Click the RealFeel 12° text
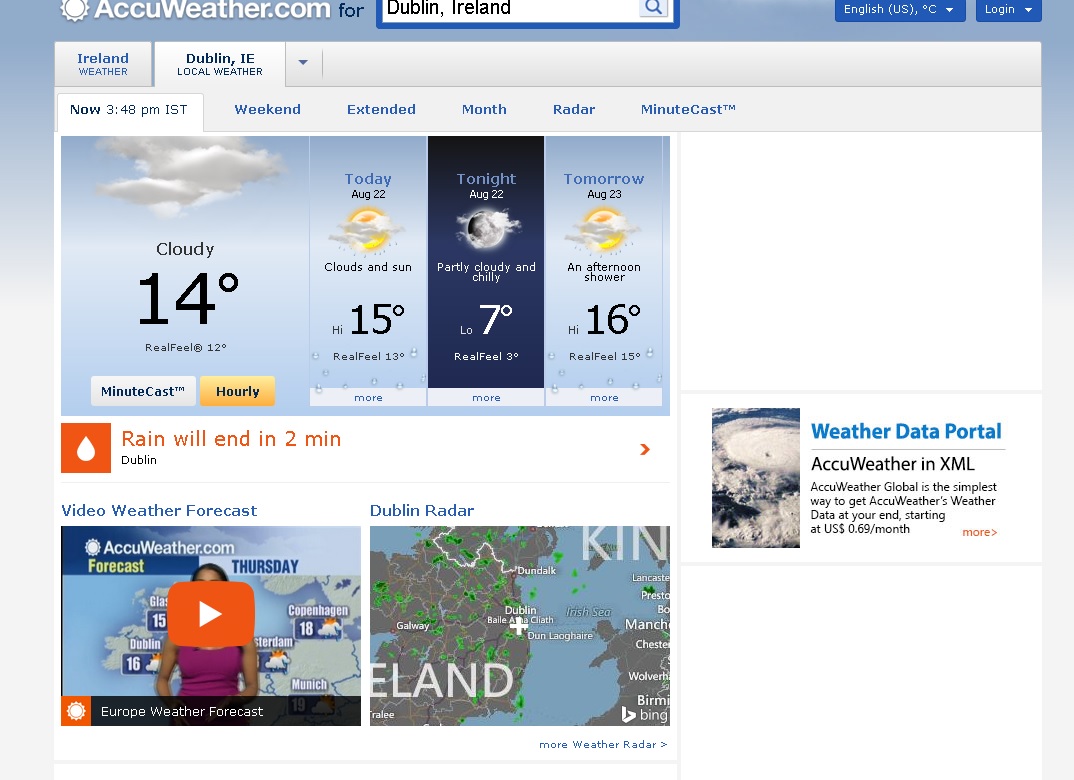This screenshot has height=780, width=1074. point(186,347)
